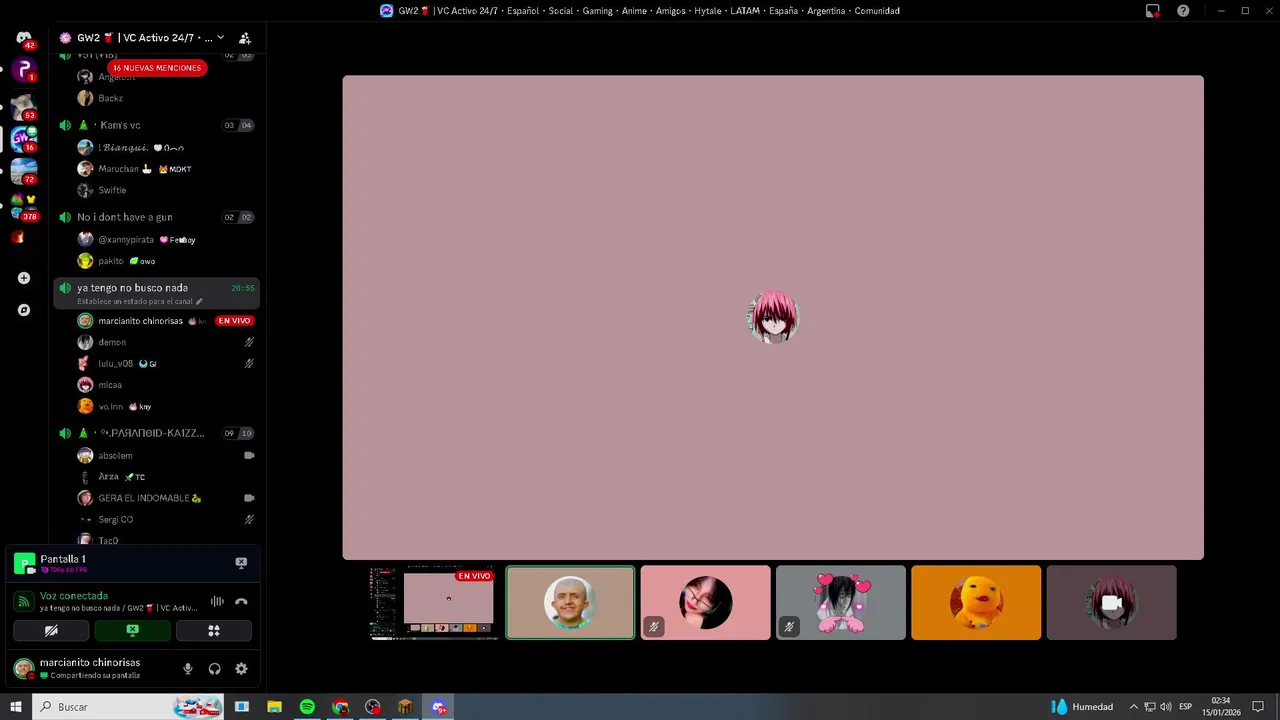The height and width of the screenshot is (720, 1280).
Task: Click pink-haired avatar in main stream view
Action: tap(773, 318)
